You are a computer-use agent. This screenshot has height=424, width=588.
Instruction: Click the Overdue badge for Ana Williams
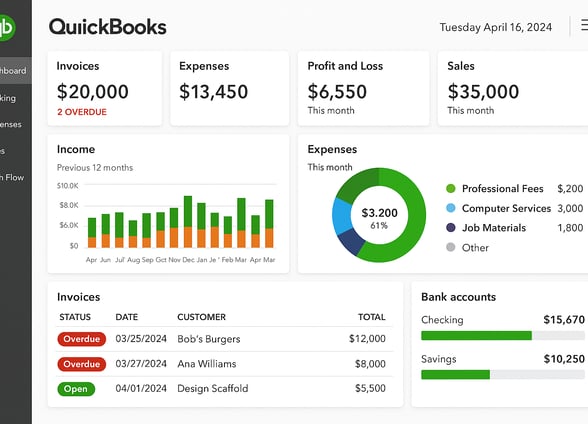82,364
